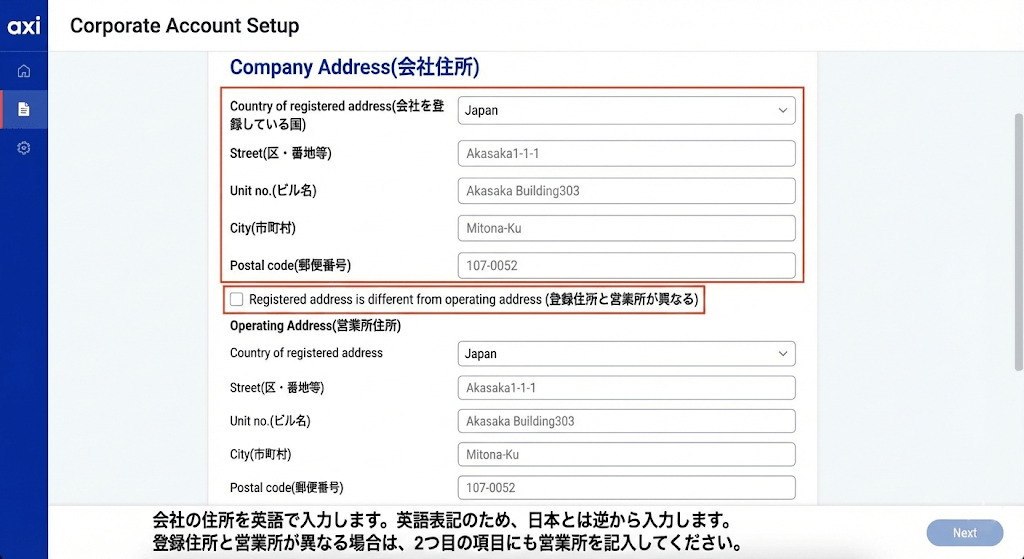Screen dimensions: 1024x559
Task: Click Operating Address Unit no. field
Action: coord(626,421)
